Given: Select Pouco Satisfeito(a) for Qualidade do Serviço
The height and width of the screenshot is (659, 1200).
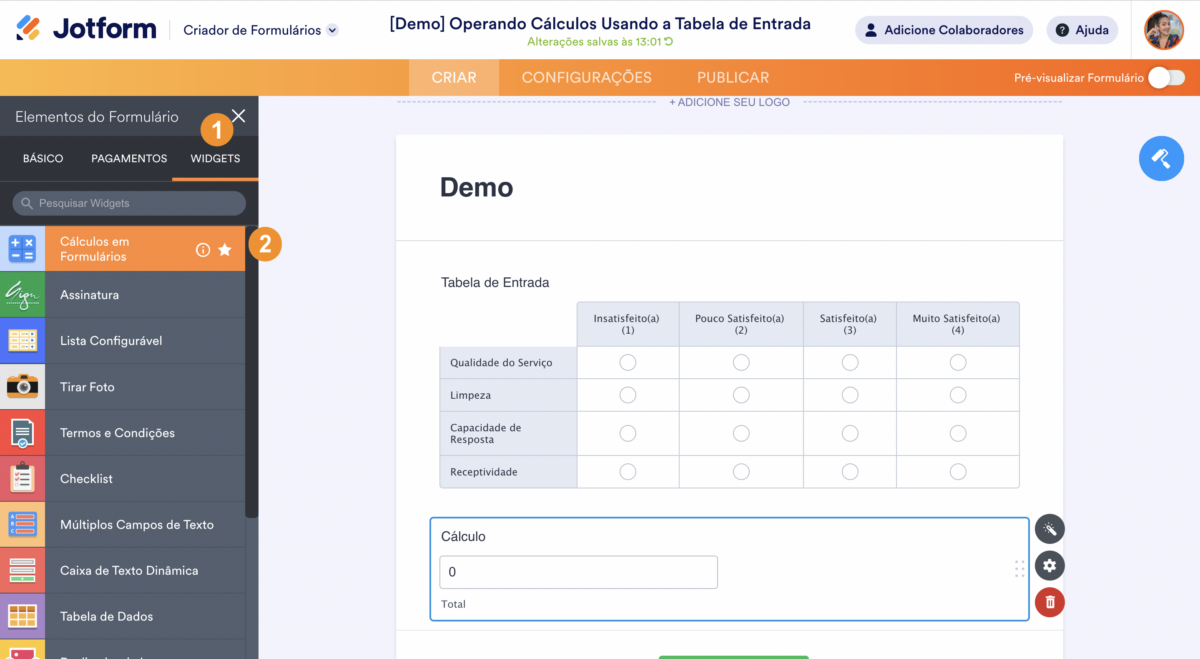Looking at the screenshot, I should 741,362.
